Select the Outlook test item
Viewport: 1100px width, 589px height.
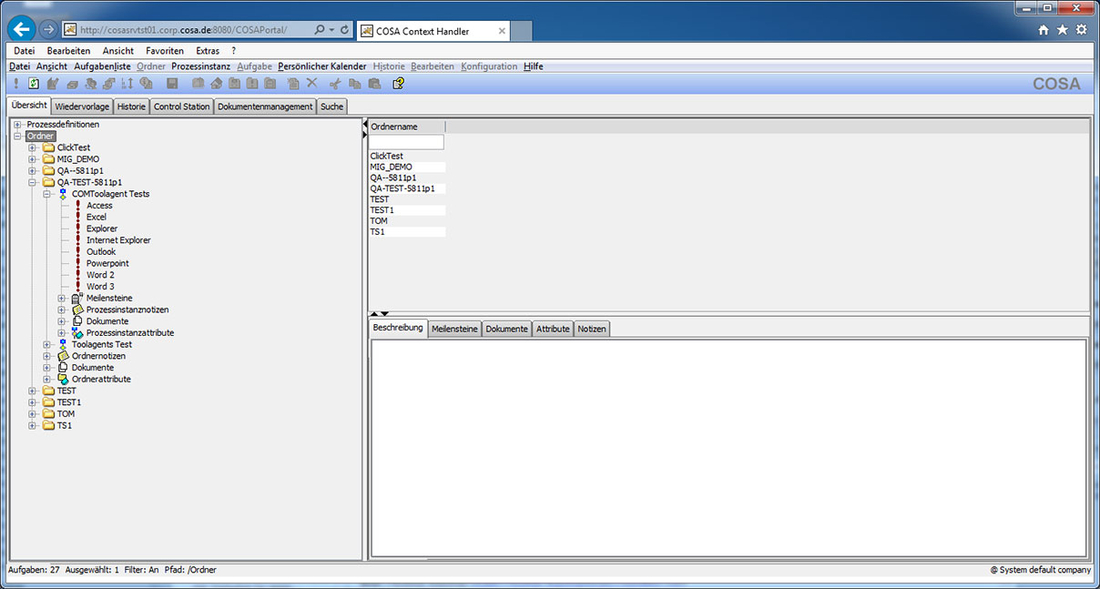coord(100,251)
